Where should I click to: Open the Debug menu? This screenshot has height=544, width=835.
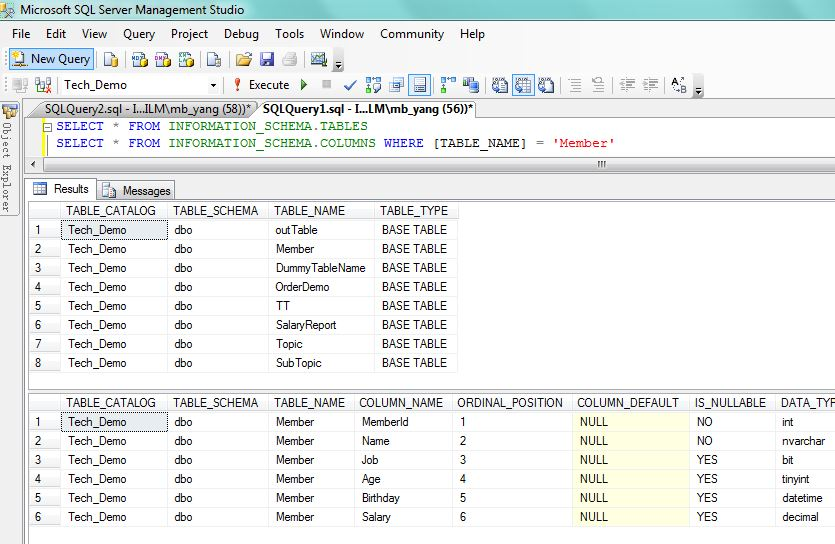point(241,34)
